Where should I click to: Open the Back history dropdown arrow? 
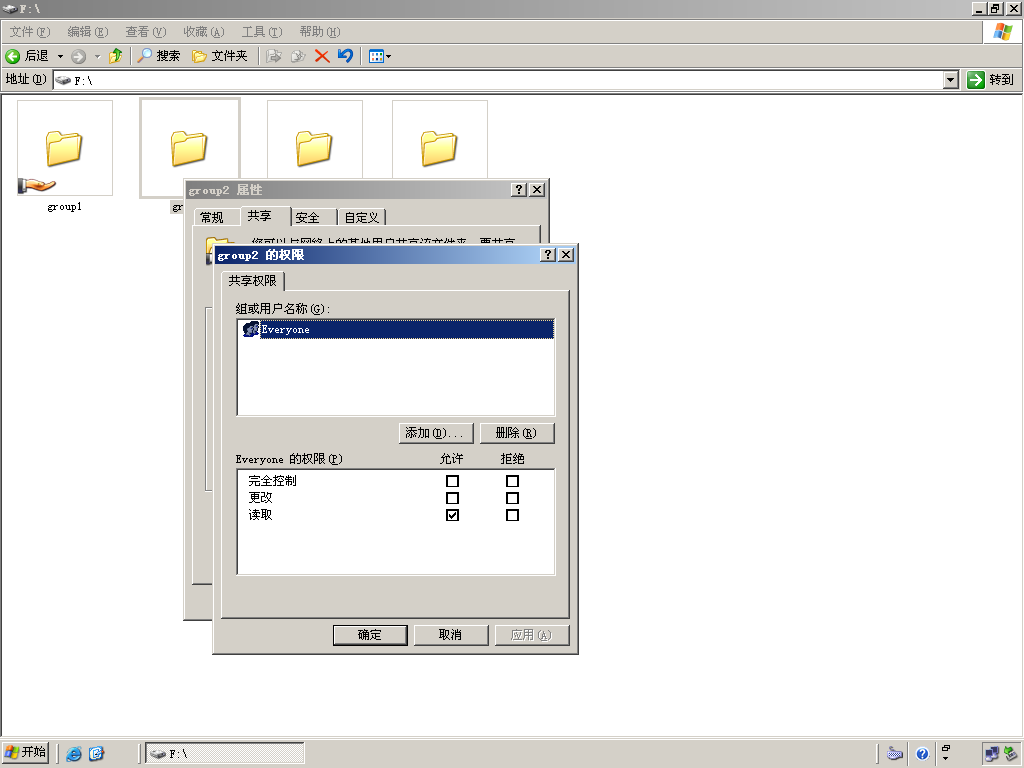pyautogui.click(x=60, y=56)
